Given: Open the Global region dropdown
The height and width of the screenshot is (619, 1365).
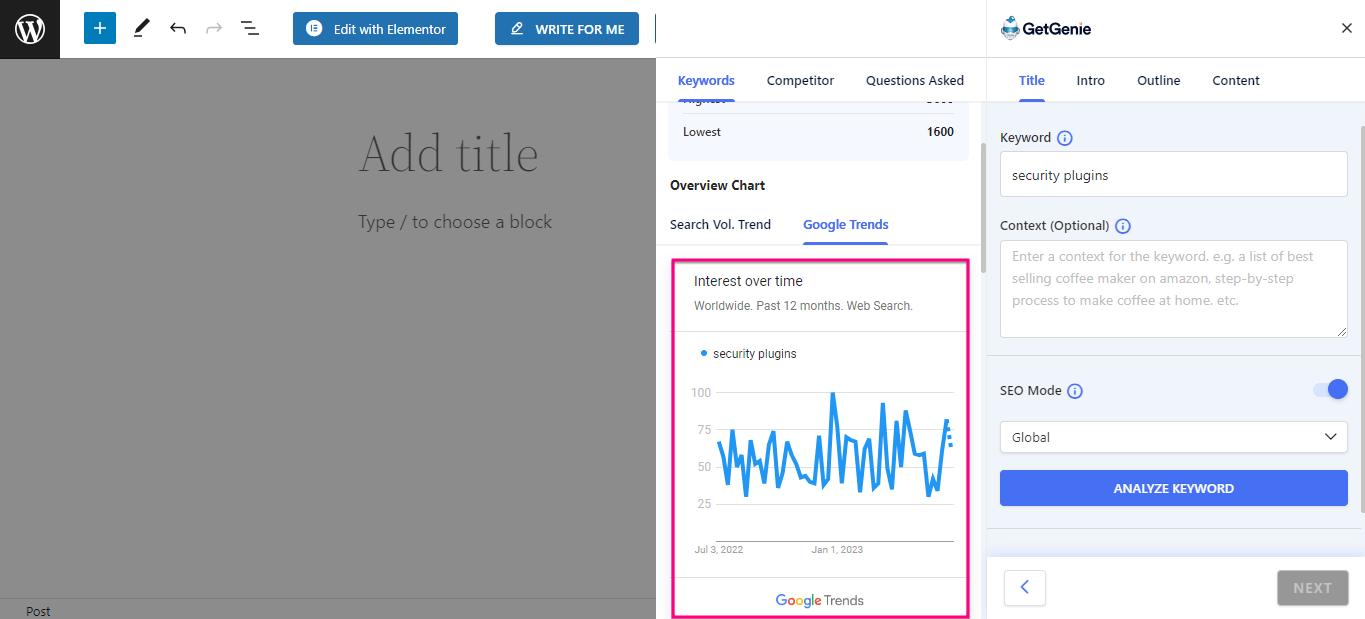Looking at the screenshot, I should [x=1174, y=437].
